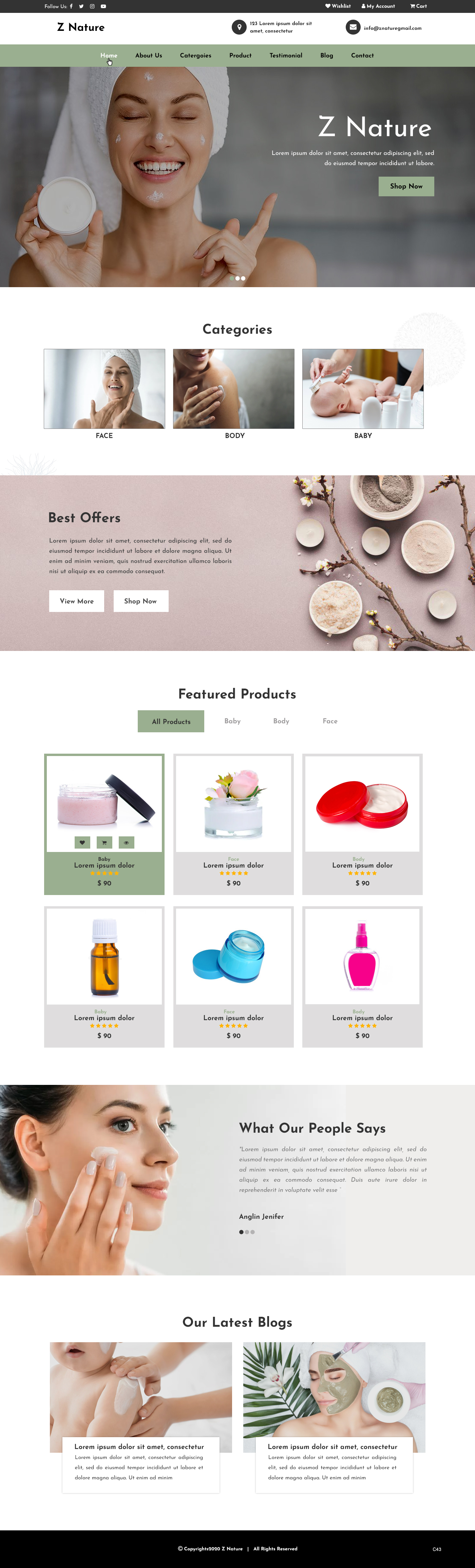475x1568 pixels.
Task: Add first product to cart via cart icon
Action: point(104,842)
